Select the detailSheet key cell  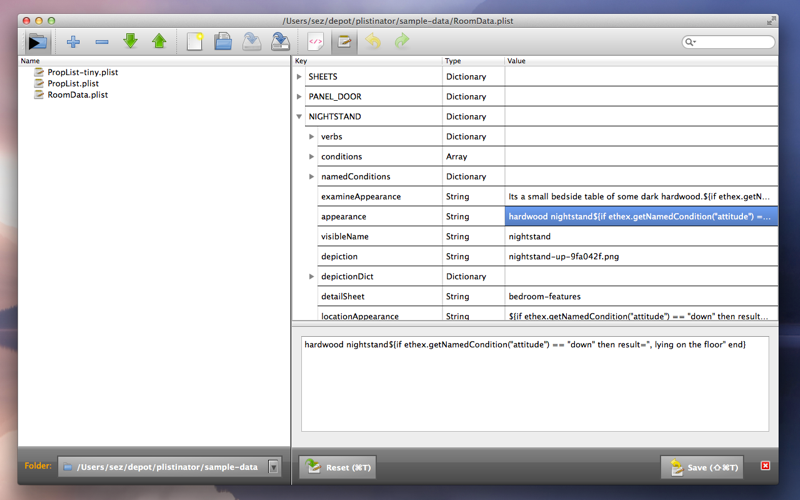point(379,296)
